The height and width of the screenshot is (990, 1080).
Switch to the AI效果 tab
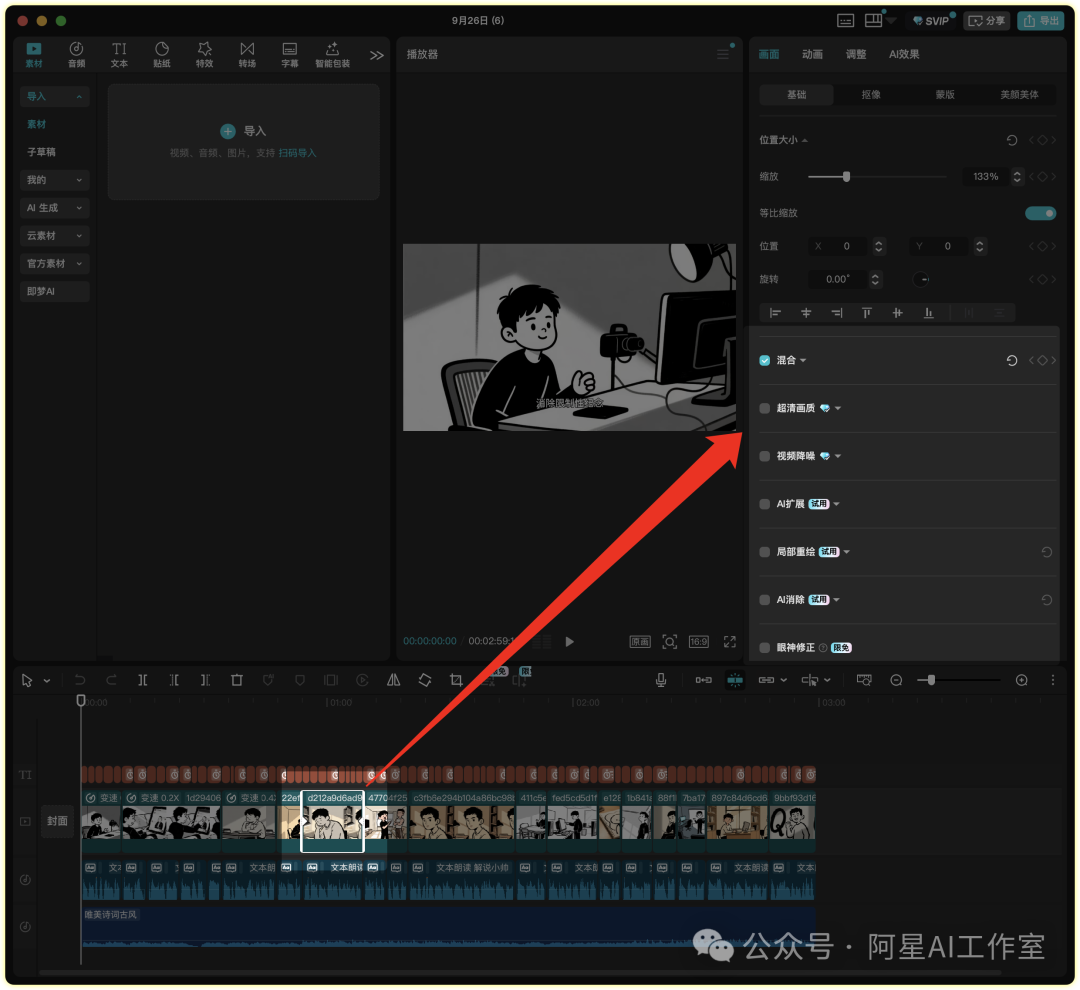coord(904,54)
